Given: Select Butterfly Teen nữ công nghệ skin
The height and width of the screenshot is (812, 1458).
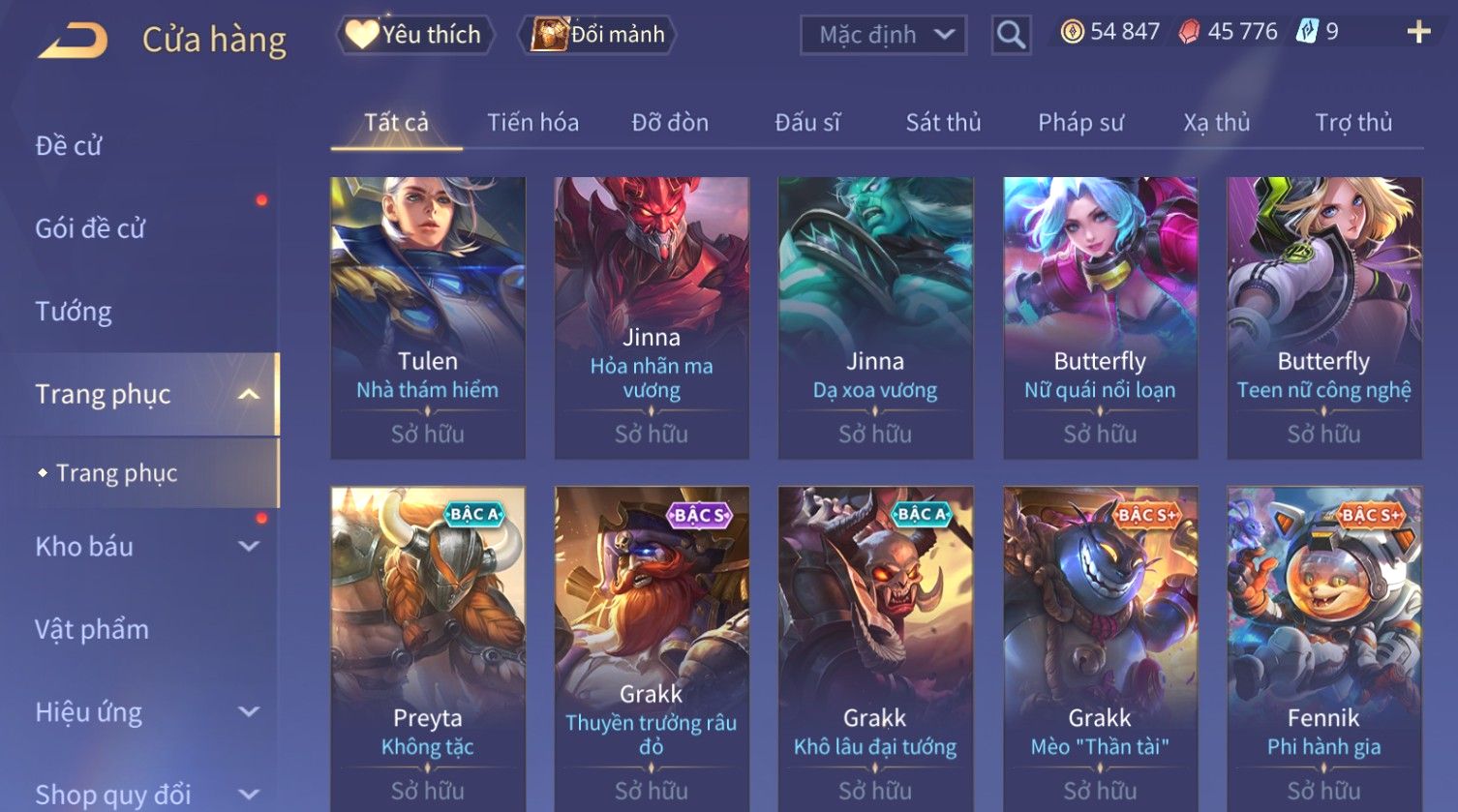Looking at the screenshot, I should coord(1323,317).
